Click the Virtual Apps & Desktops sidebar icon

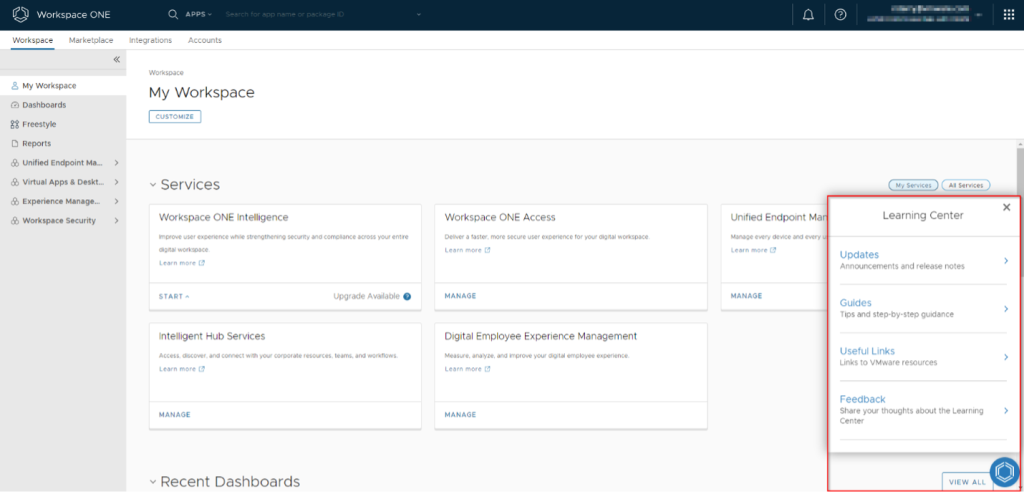point(15,182)
